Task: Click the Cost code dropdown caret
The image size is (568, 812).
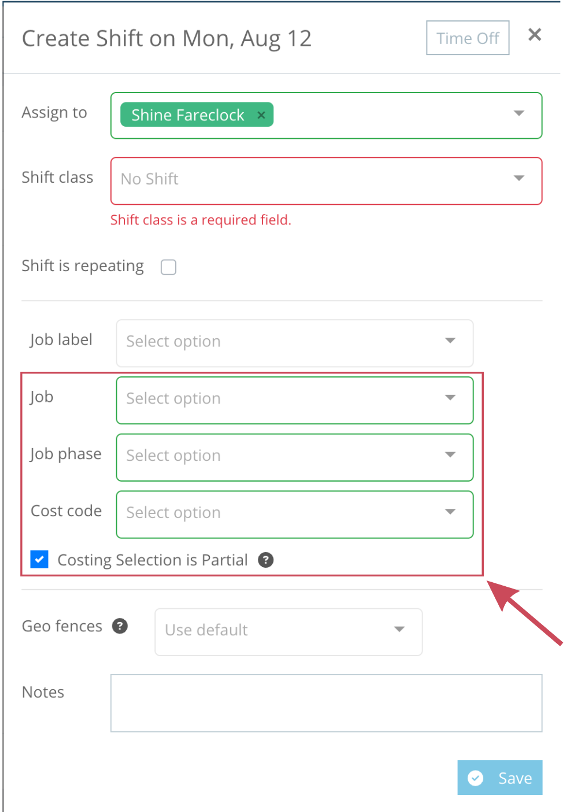Action: click(450, 512)
